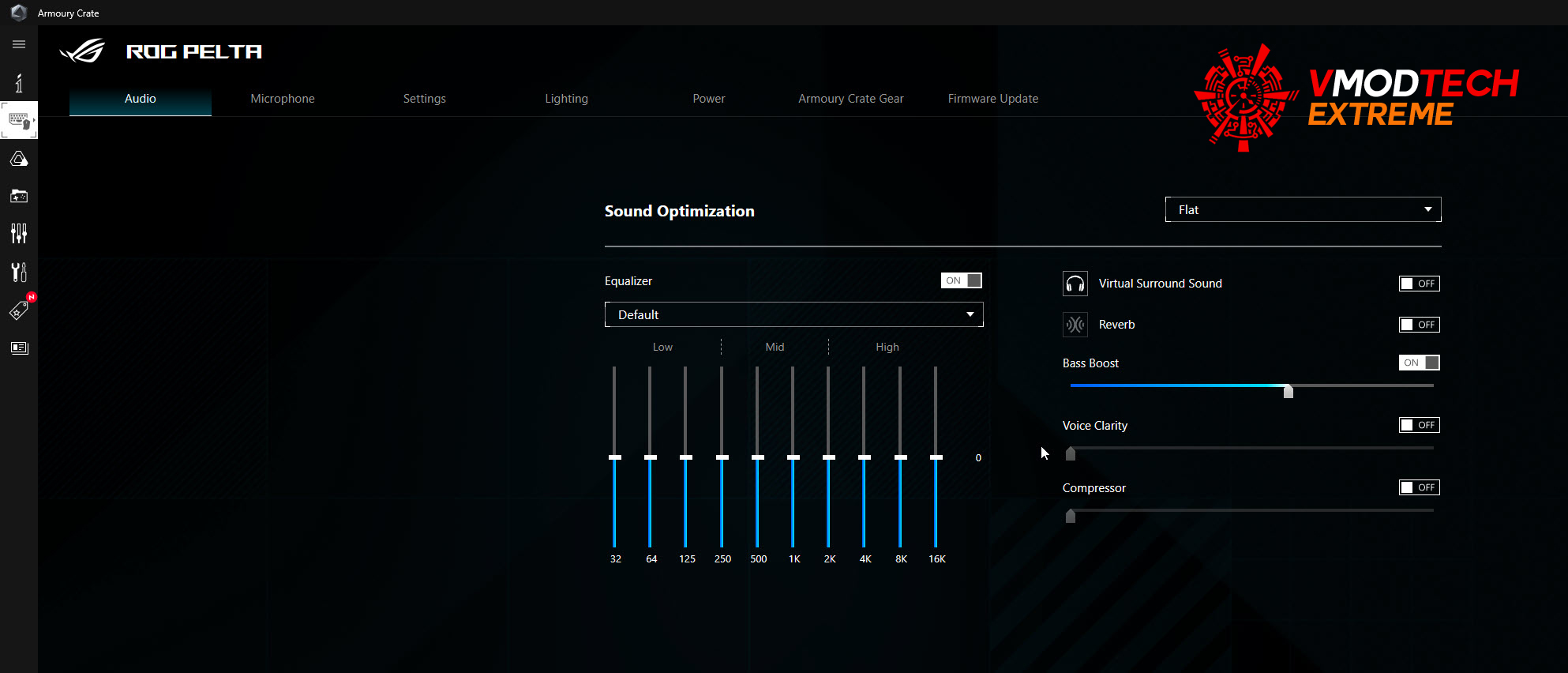The image size is (1568, 673).
Task: Click the 32 Hz equalizer band handle
Action: click(615, 457)
